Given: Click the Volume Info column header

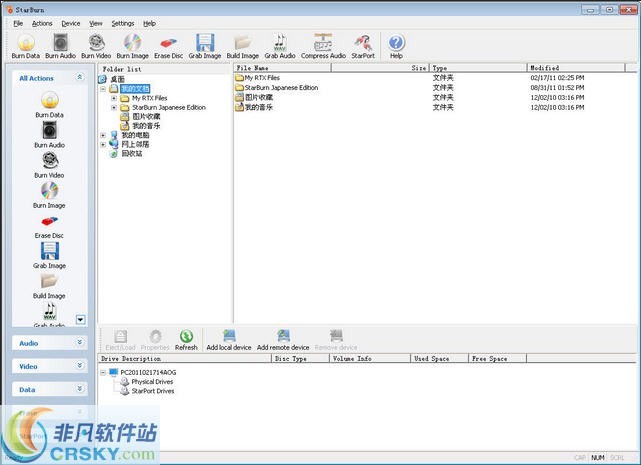Looking at the screenshot, I should (370, 359).
